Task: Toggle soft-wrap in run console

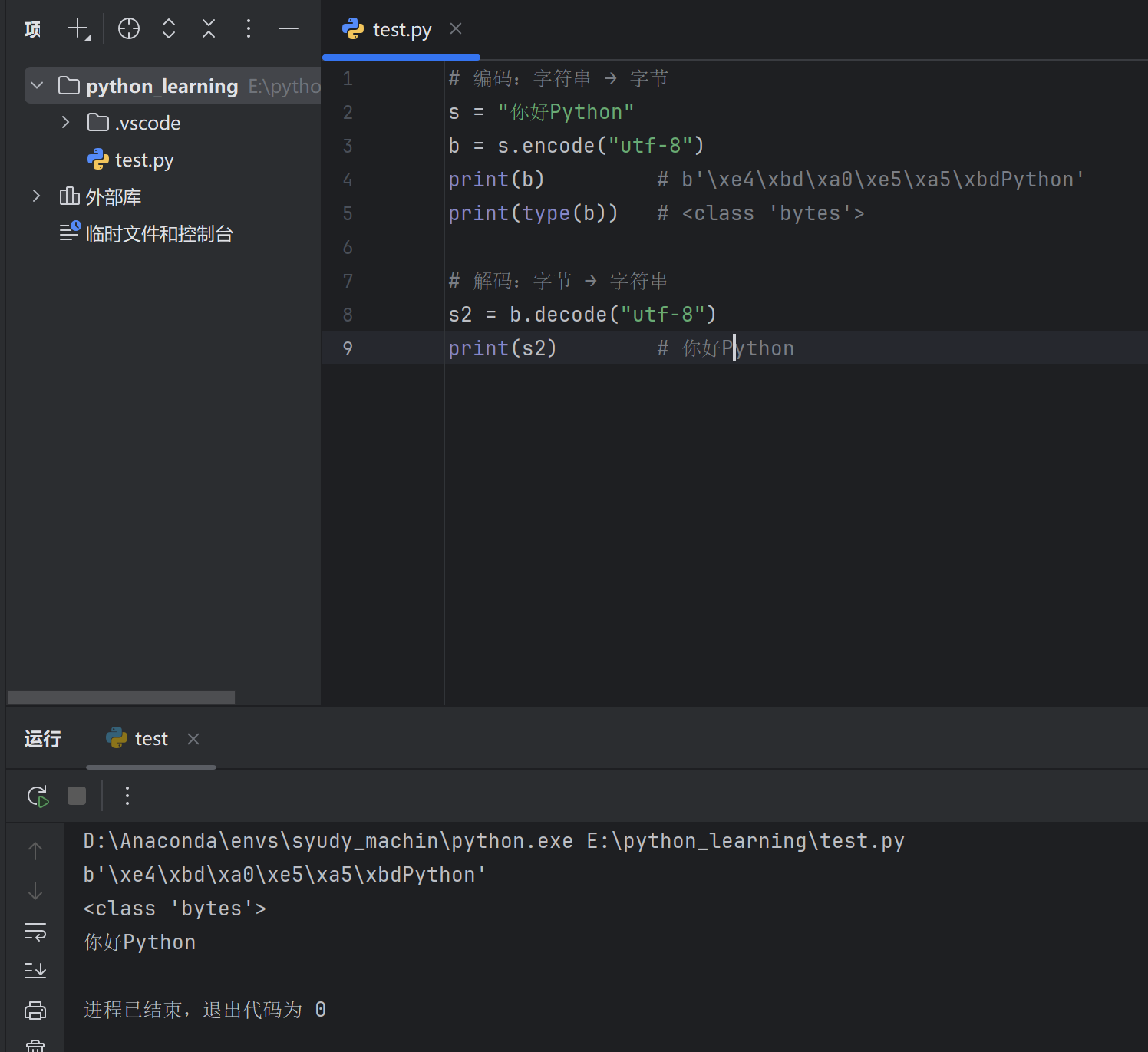Action: coord(35,932)
